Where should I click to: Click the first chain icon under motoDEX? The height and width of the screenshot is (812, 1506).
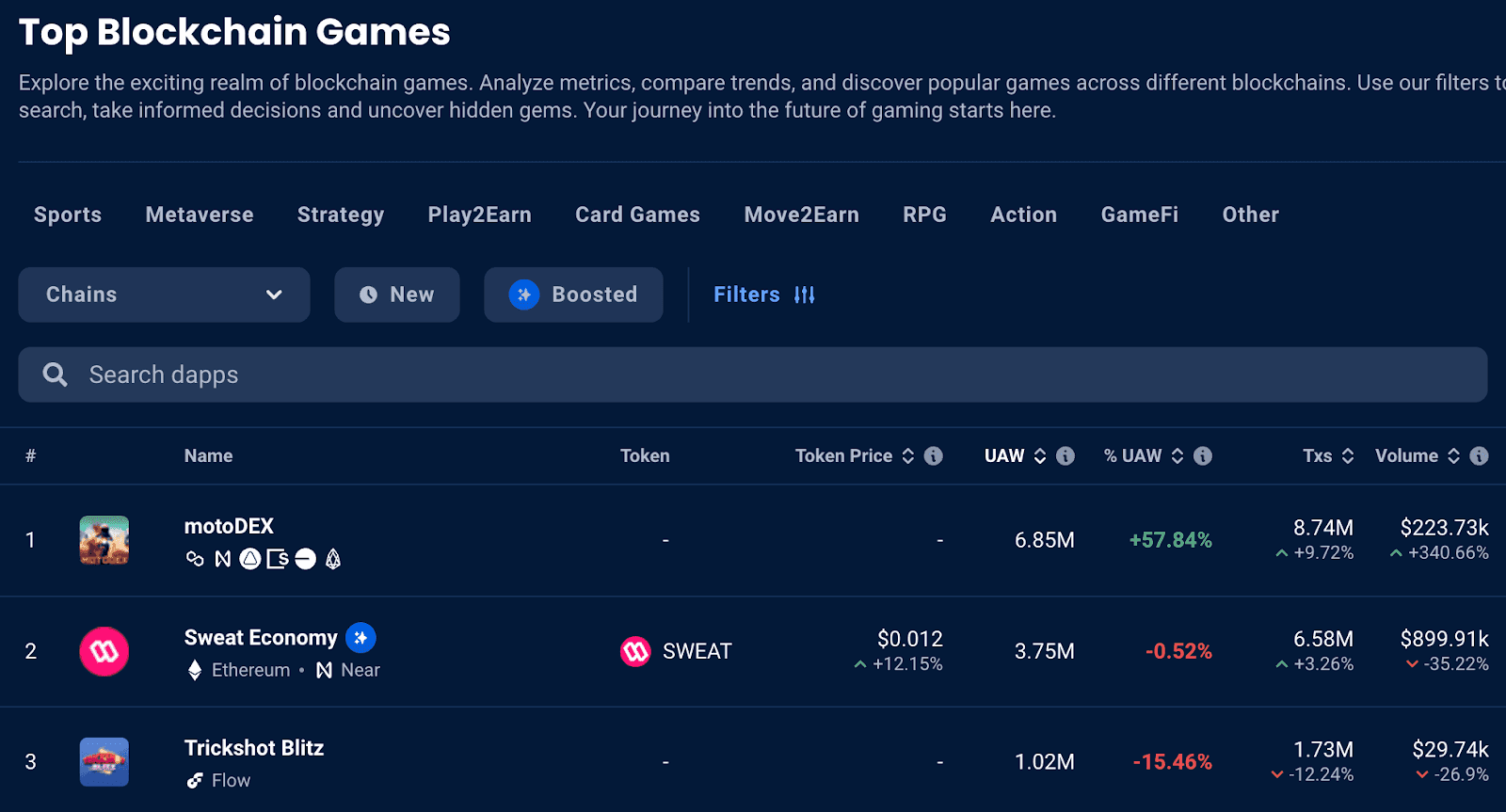point(195,559)
